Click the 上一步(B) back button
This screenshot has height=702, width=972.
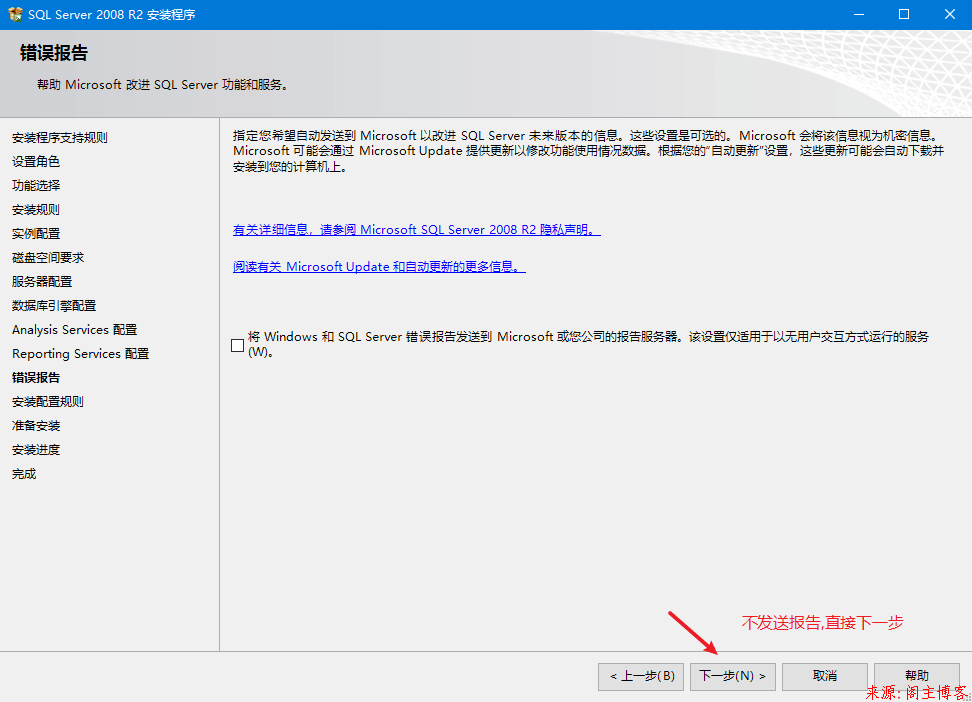pos(641,677)
